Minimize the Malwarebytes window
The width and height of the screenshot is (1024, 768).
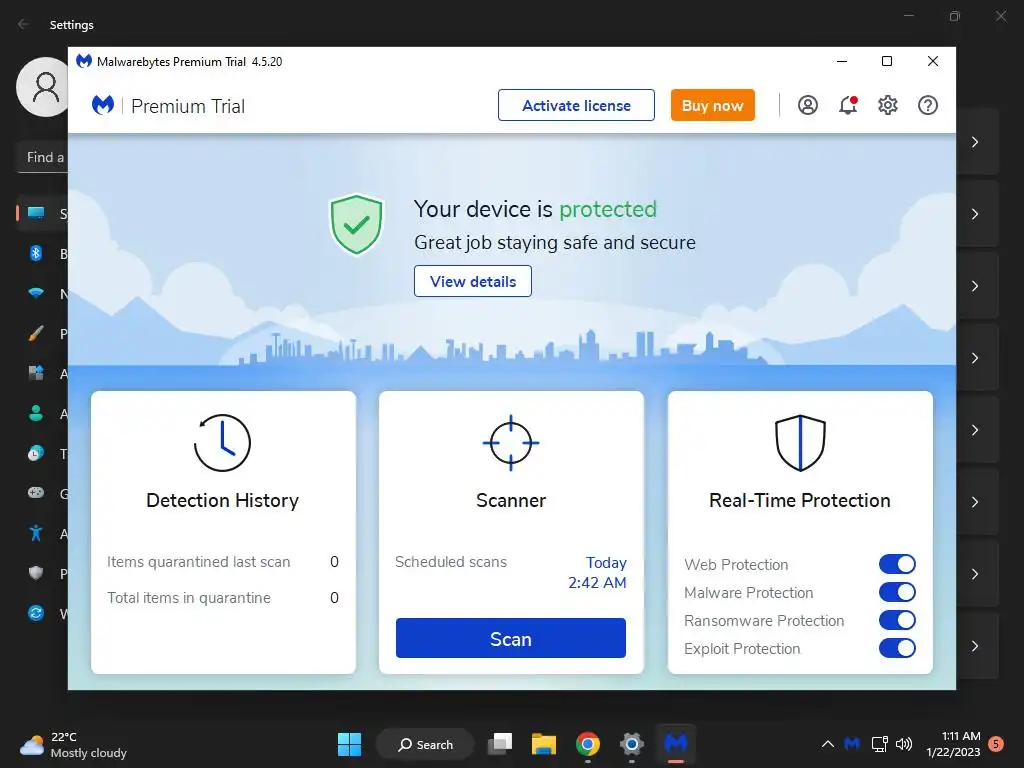tap(842, 61)
